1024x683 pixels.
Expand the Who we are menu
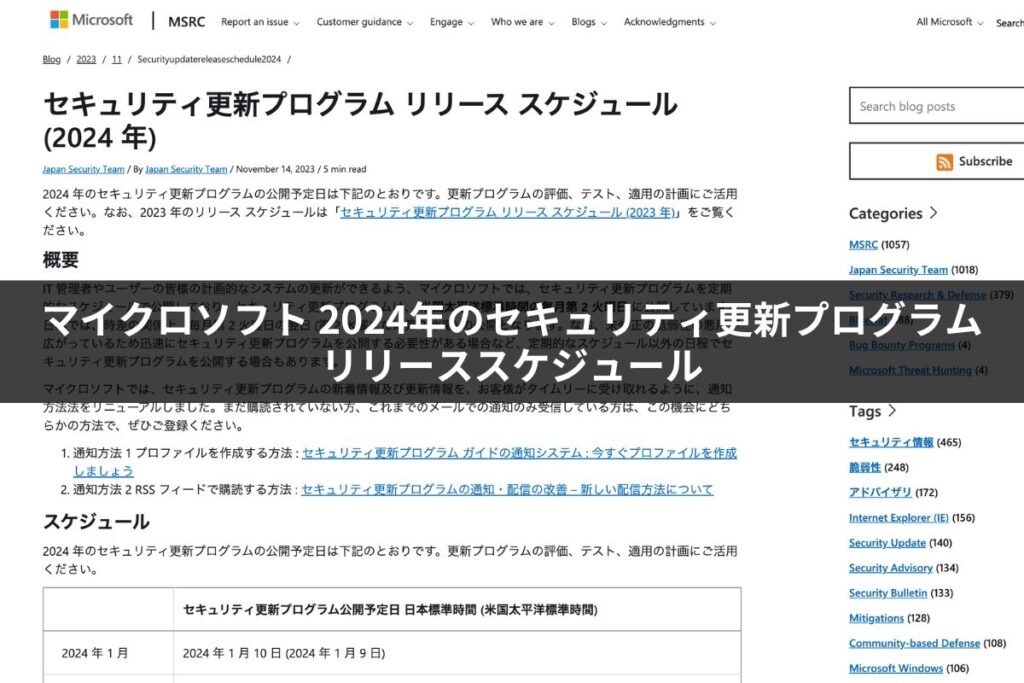[522, 22]
